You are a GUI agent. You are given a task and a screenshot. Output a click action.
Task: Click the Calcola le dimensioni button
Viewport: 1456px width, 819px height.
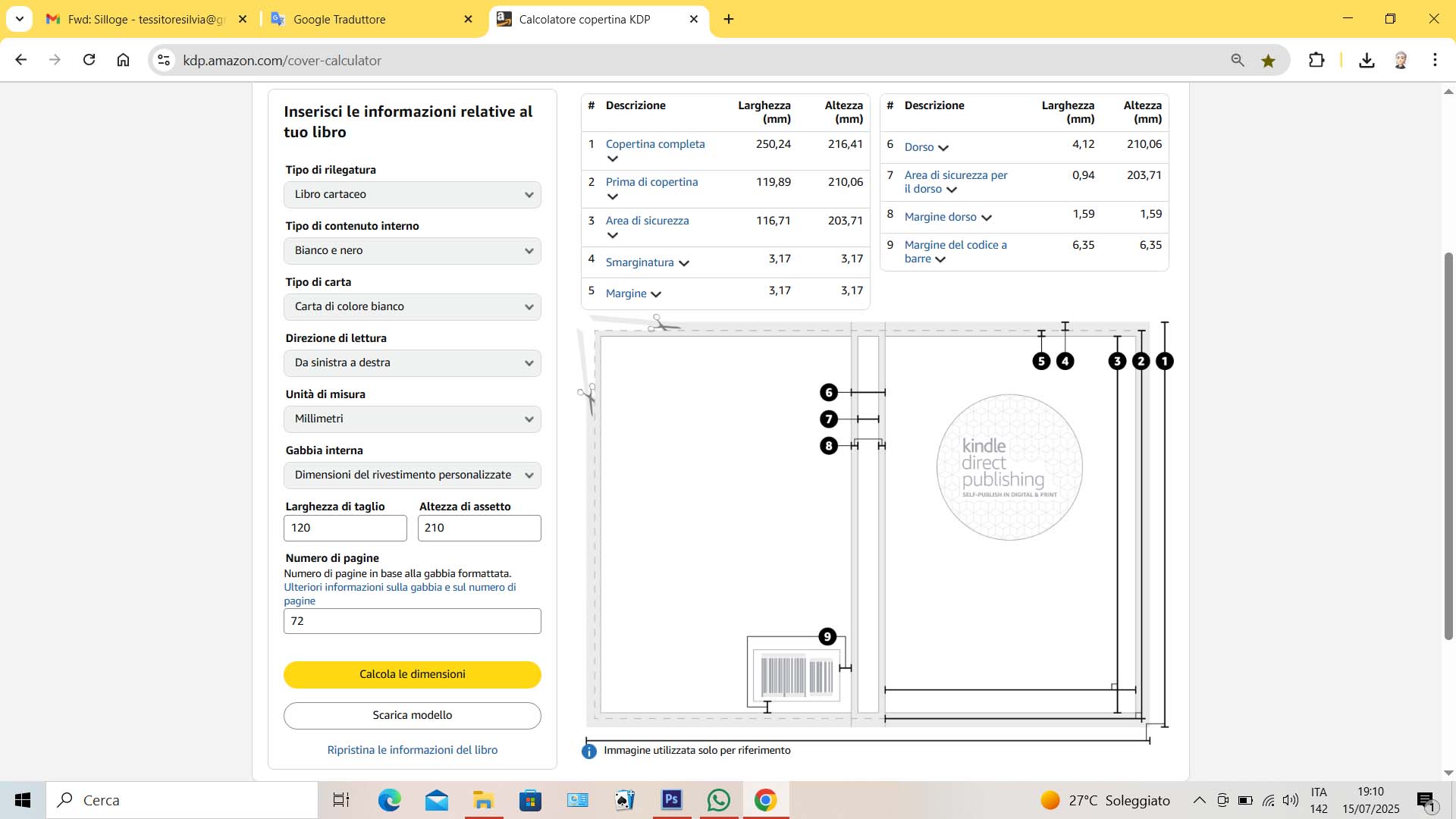(413, 674)
